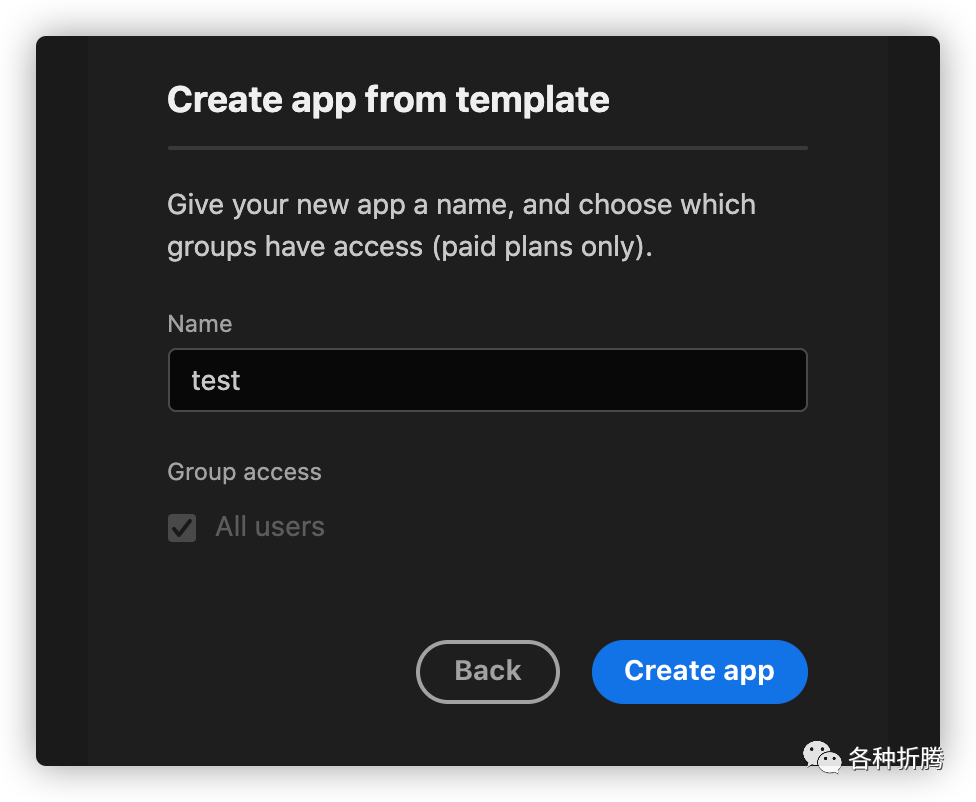The image size is (976, 802).
Task: Uncheck the All users checkbox
Action: pyautogui.click(x=182, y=527)
